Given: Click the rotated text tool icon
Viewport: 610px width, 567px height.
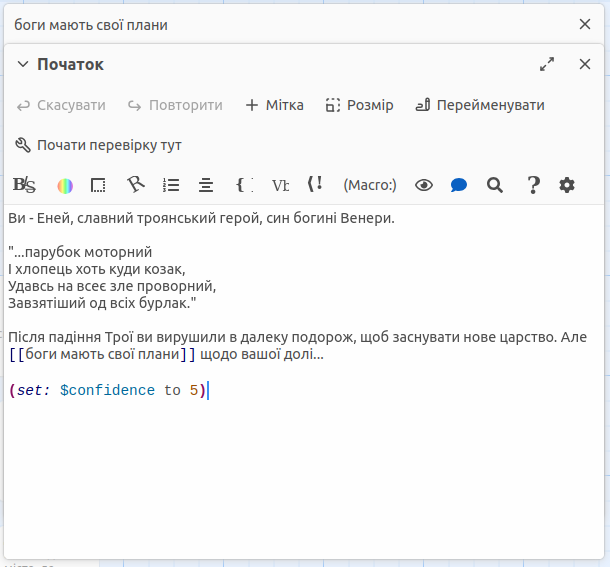Looking at the screenshot, I should pos(135,185).
